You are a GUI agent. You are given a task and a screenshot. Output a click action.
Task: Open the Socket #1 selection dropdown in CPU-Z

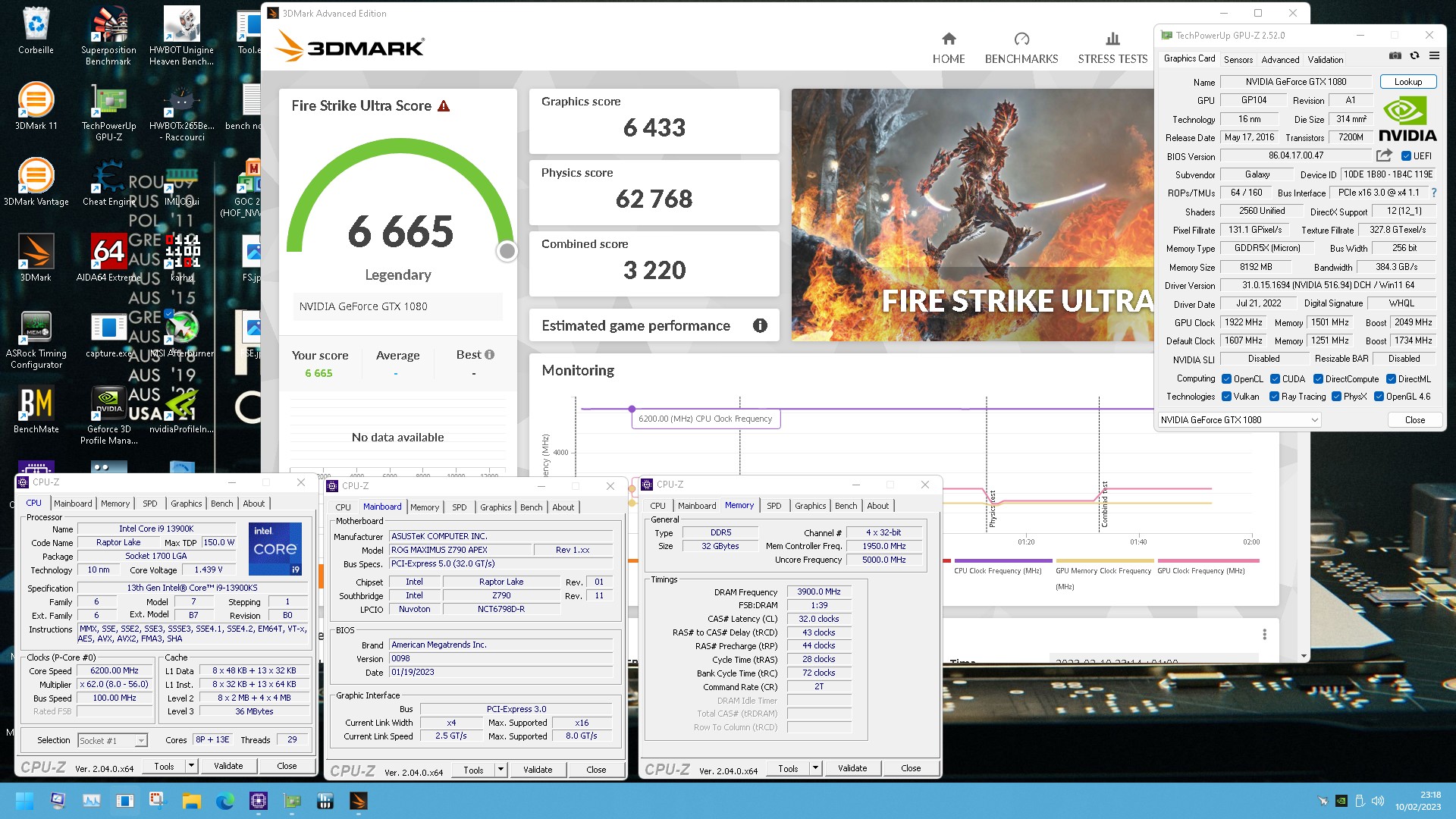tap(112, 741)
